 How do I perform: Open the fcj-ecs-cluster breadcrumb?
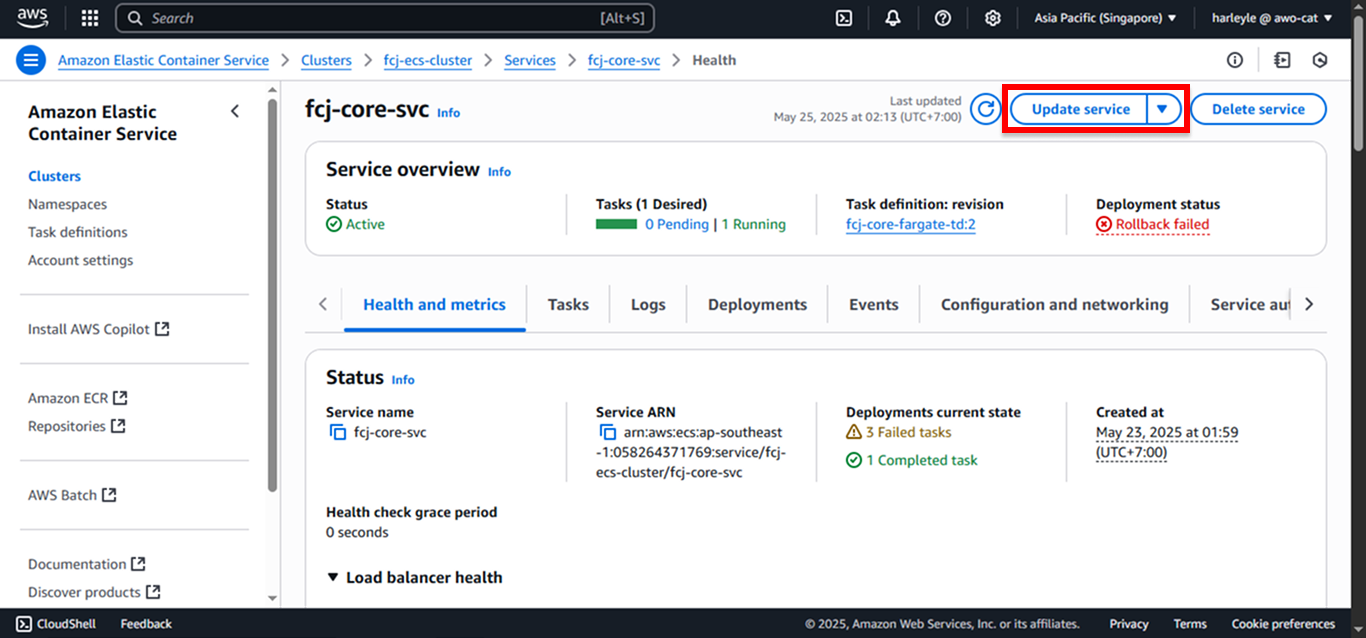tap(428, 60)
